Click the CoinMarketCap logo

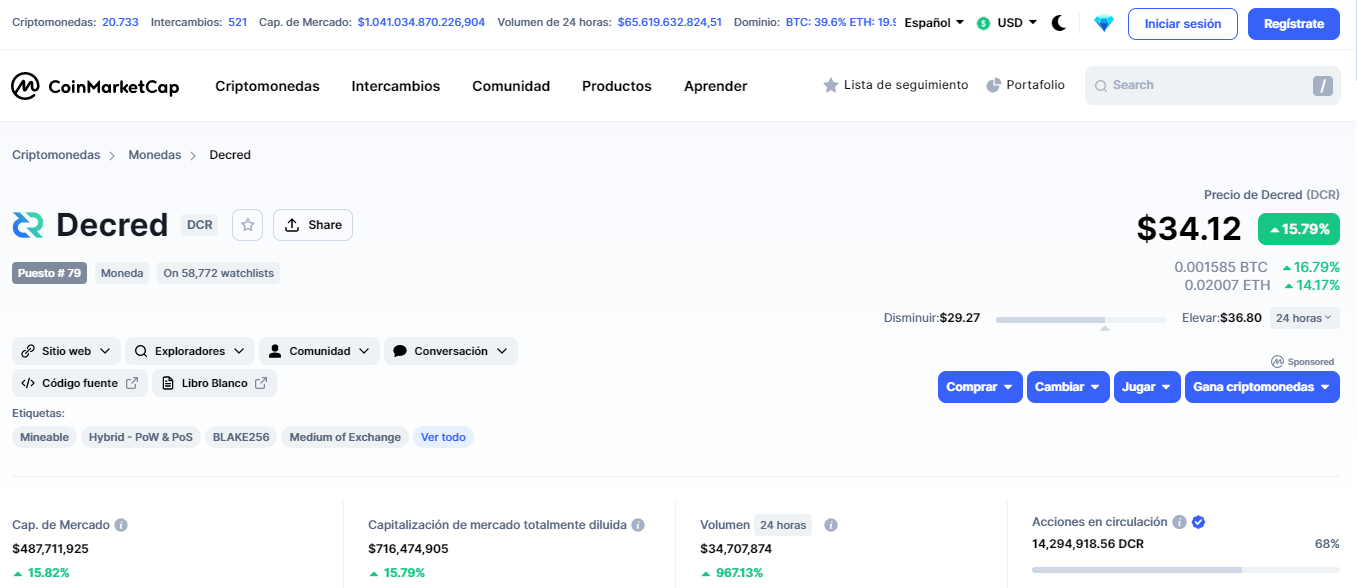(x=95, y=87)
